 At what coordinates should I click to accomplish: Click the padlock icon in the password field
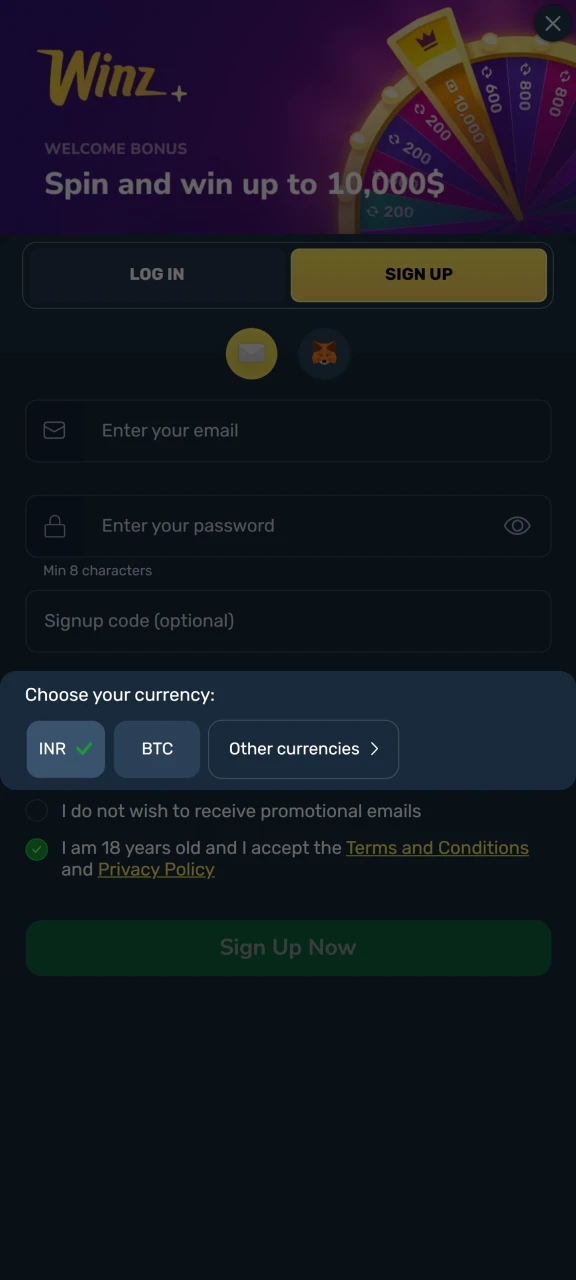54,525
